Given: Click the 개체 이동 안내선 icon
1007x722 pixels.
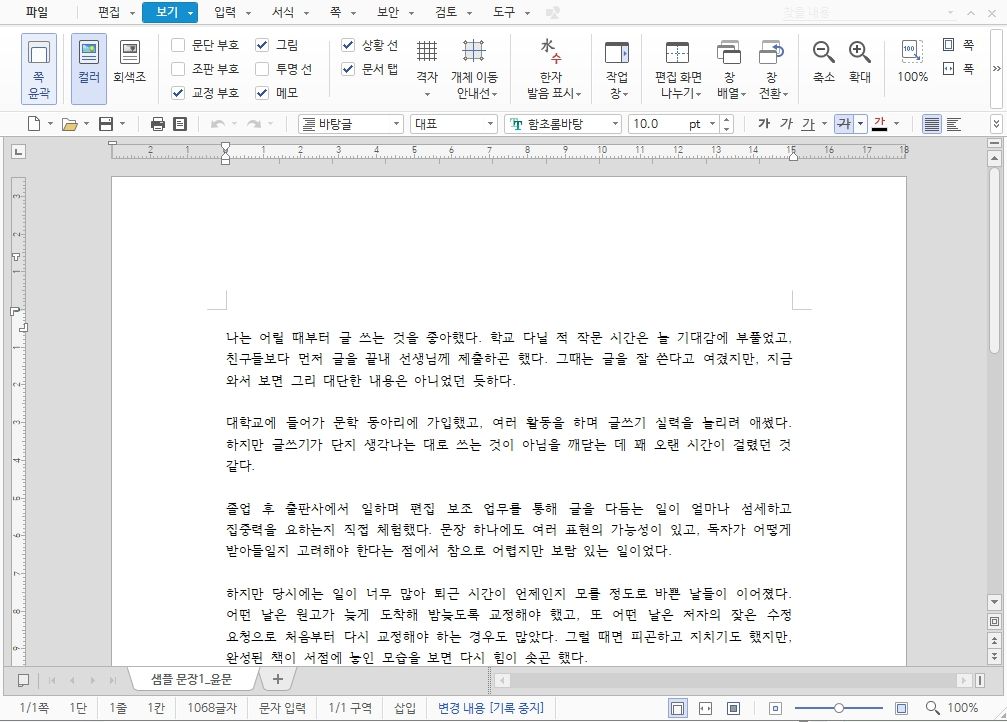Looking at the screenshot, I should click(474, 69).
